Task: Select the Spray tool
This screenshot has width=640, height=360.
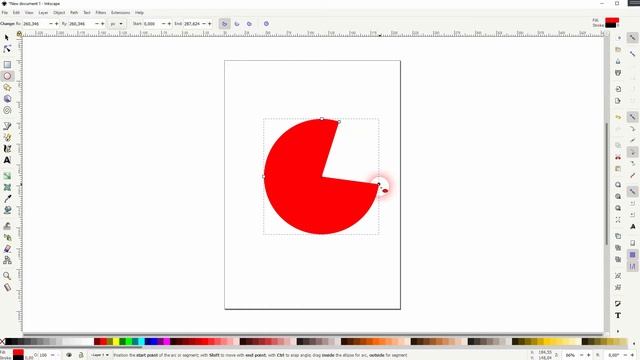Action: [x=7, y=237]
